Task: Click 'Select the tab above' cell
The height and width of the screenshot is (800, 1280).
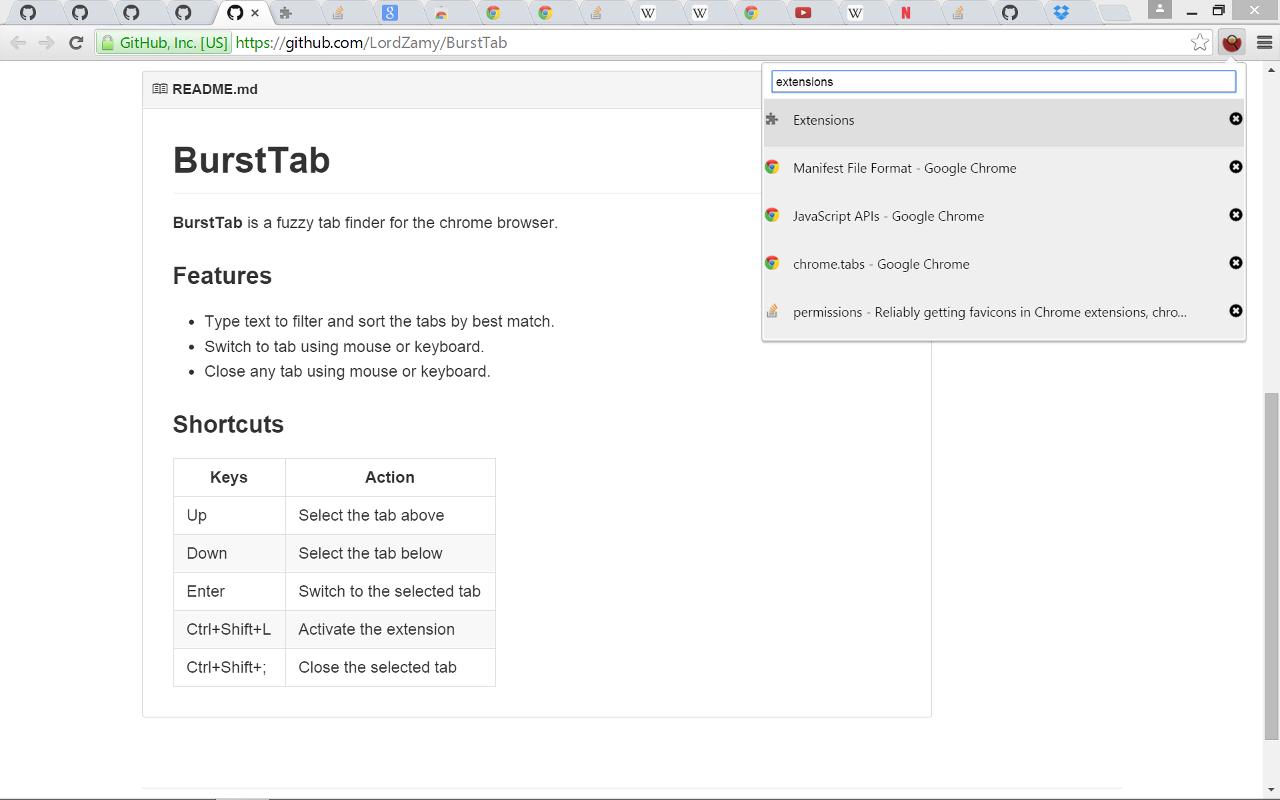Action: point(390,515)
